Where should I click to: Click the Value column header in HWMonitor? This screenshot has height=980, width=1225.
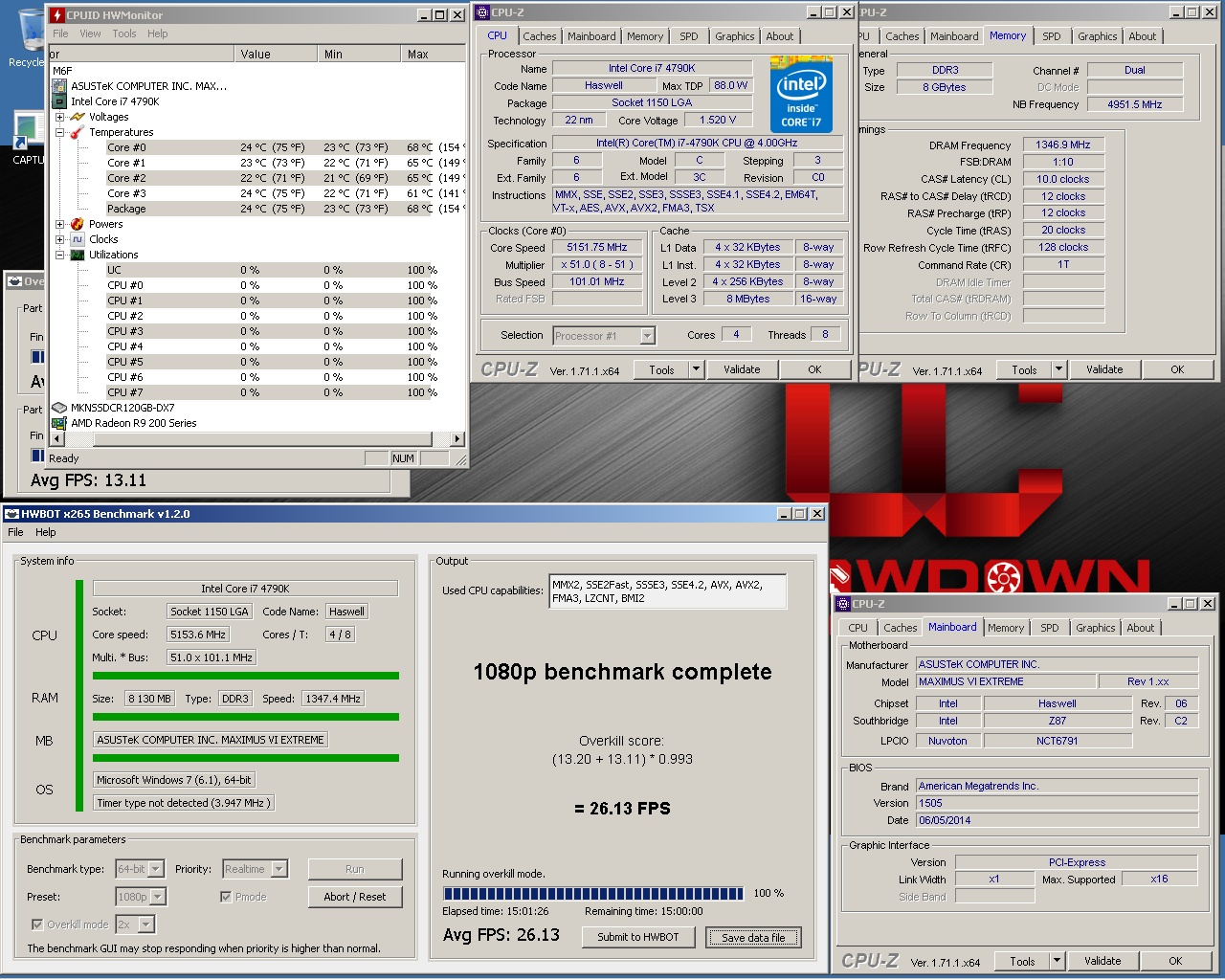point(277,55)
